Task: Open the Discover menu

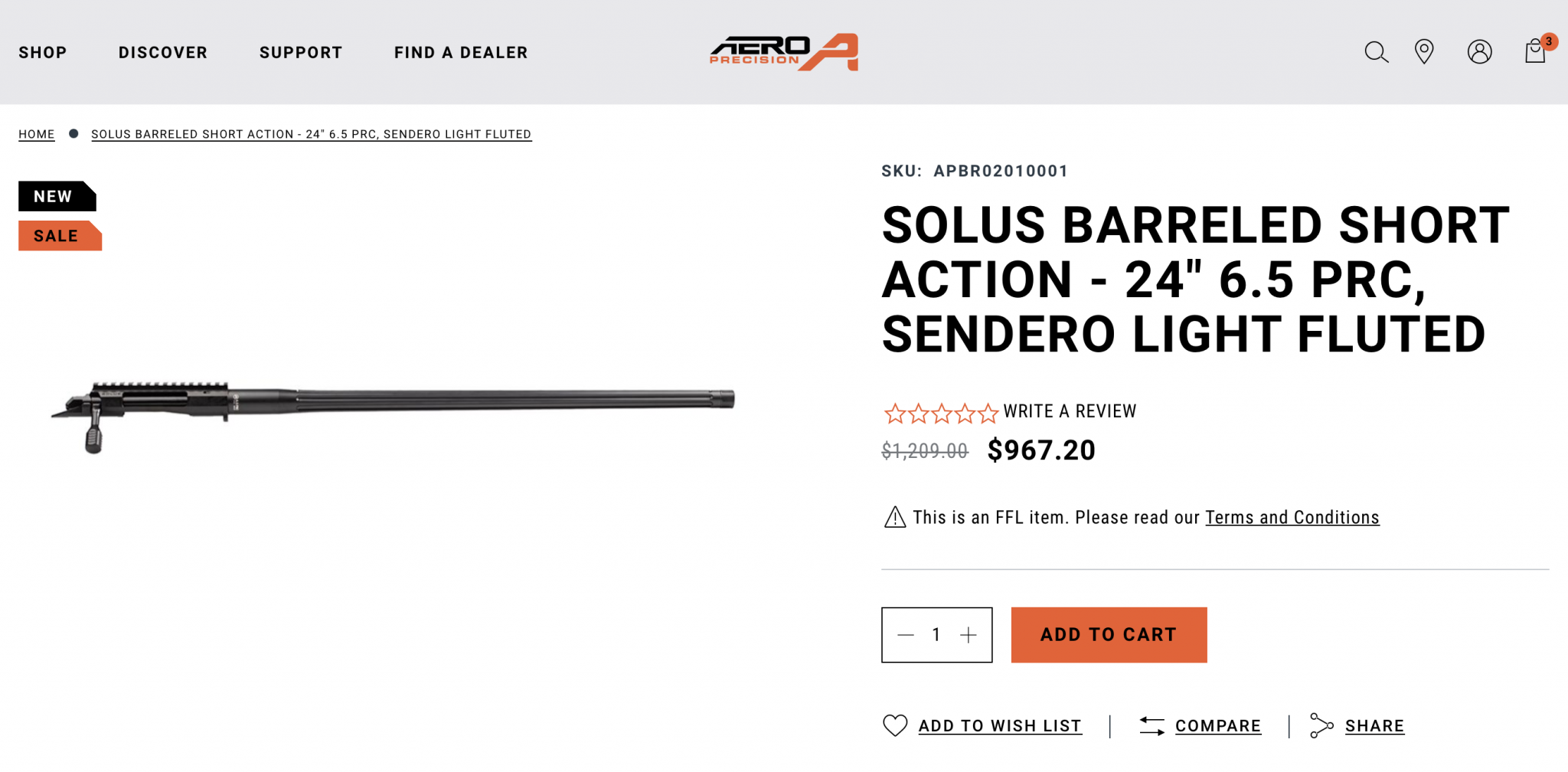Action: 163,53
